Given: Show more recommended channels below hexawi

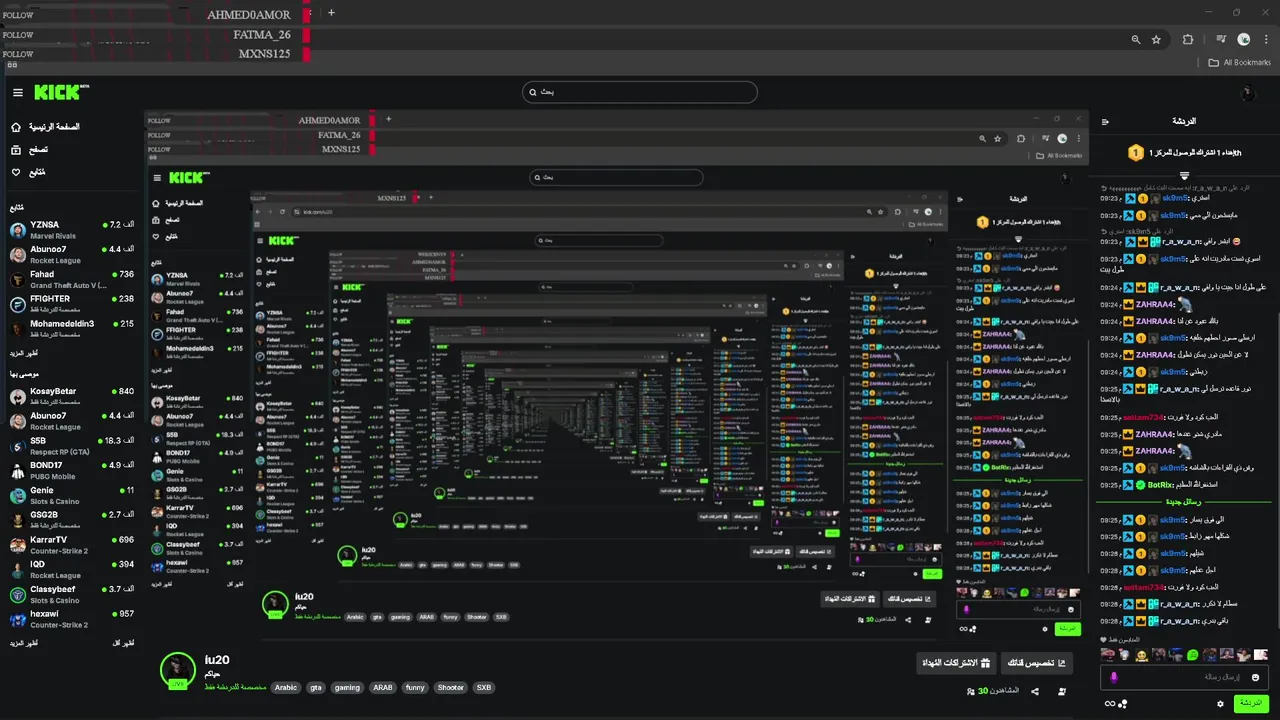Looking at the screenshot, I should (x=24, y=643).
